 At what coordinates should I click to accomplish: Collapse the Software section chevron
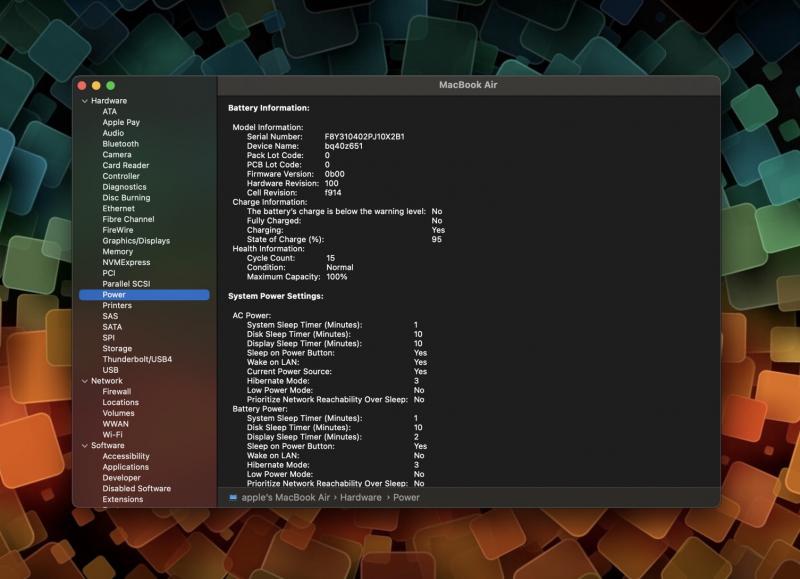85,446
